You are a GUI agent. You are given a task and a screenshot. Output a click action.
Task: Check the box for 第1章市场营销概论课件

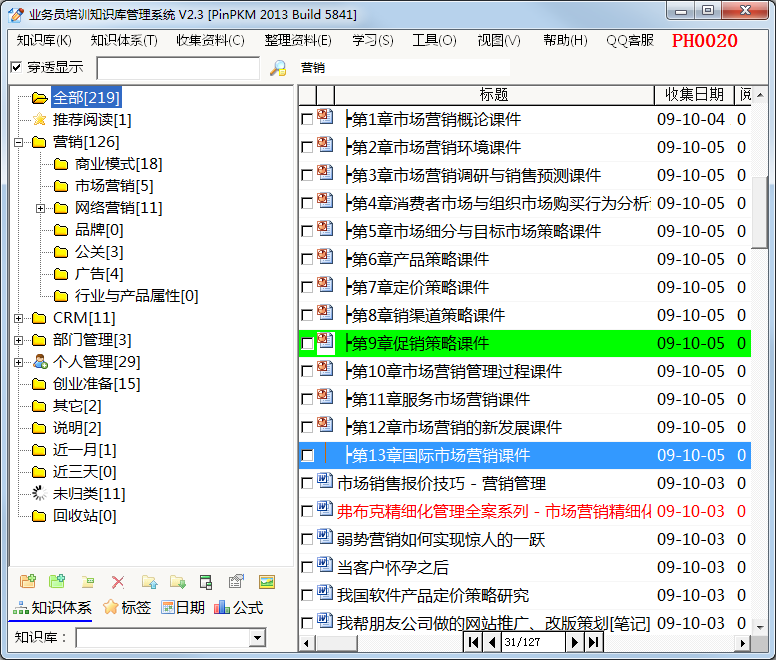coord(308,120)
